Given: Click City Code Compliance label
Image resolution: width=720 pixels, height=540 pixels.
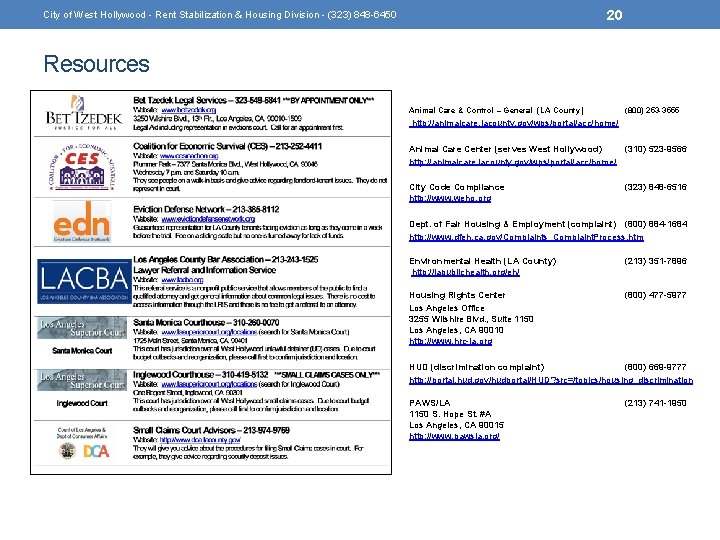Looking at the screenshot, I should [x=457, y=187].
